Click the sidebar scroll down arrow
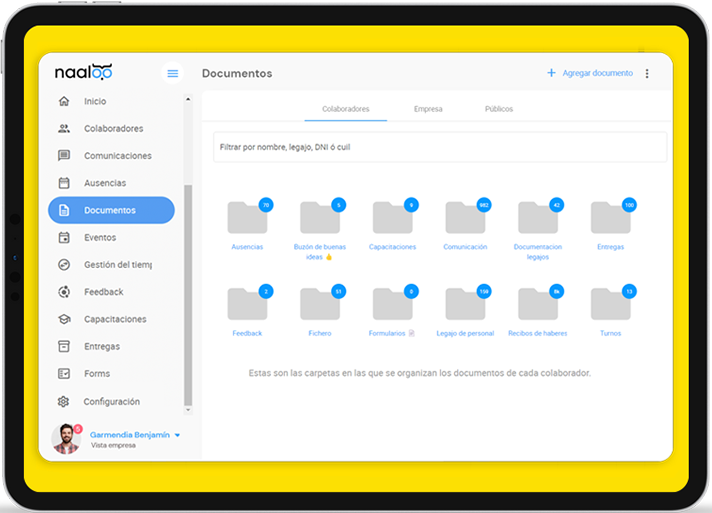 (x=188, y=409)
